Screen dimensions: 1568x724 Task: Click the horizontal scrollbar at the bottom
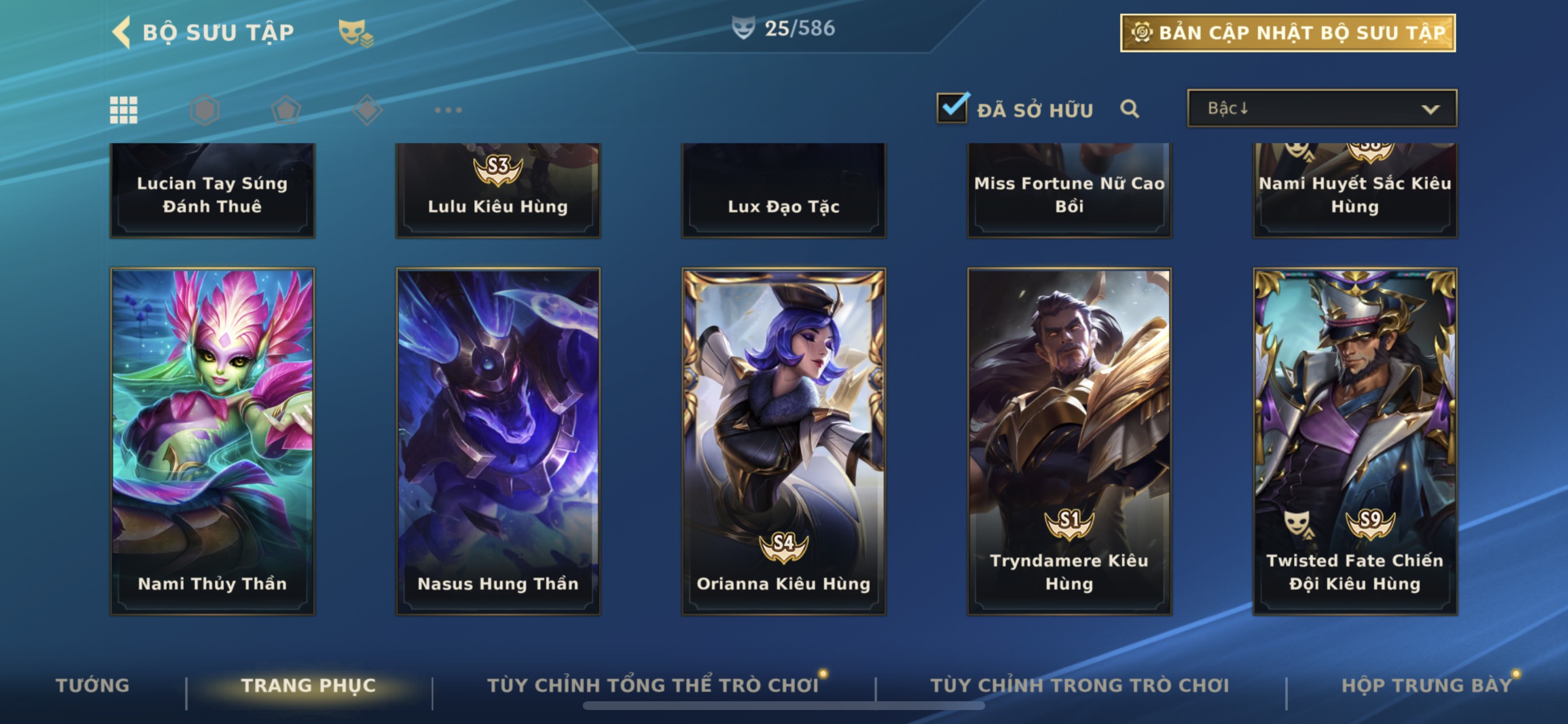[784, 706]
